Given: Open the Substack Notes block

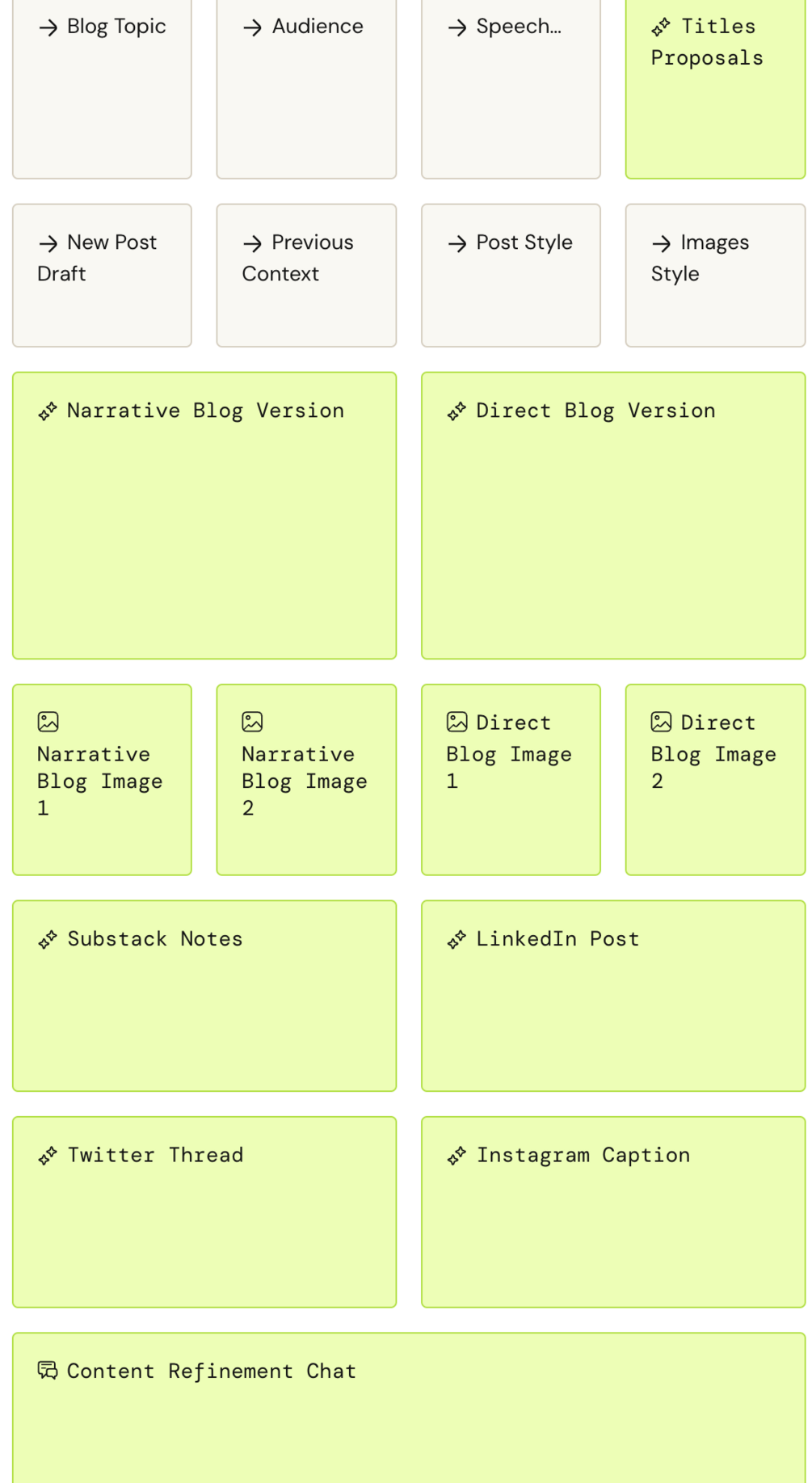Looking at the screenshot, I should click(x=204, y=996).
